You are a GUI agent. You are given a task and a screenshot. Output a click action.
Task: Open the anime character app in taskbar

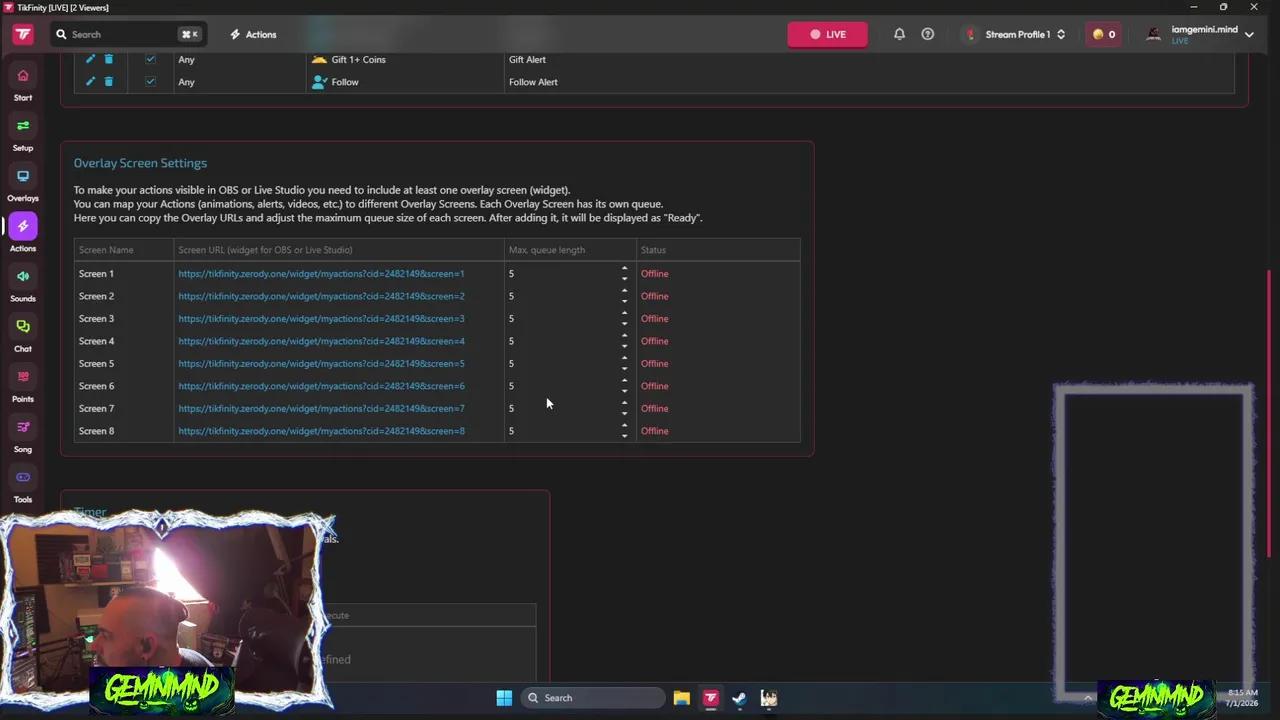click(x=769, y=698)
